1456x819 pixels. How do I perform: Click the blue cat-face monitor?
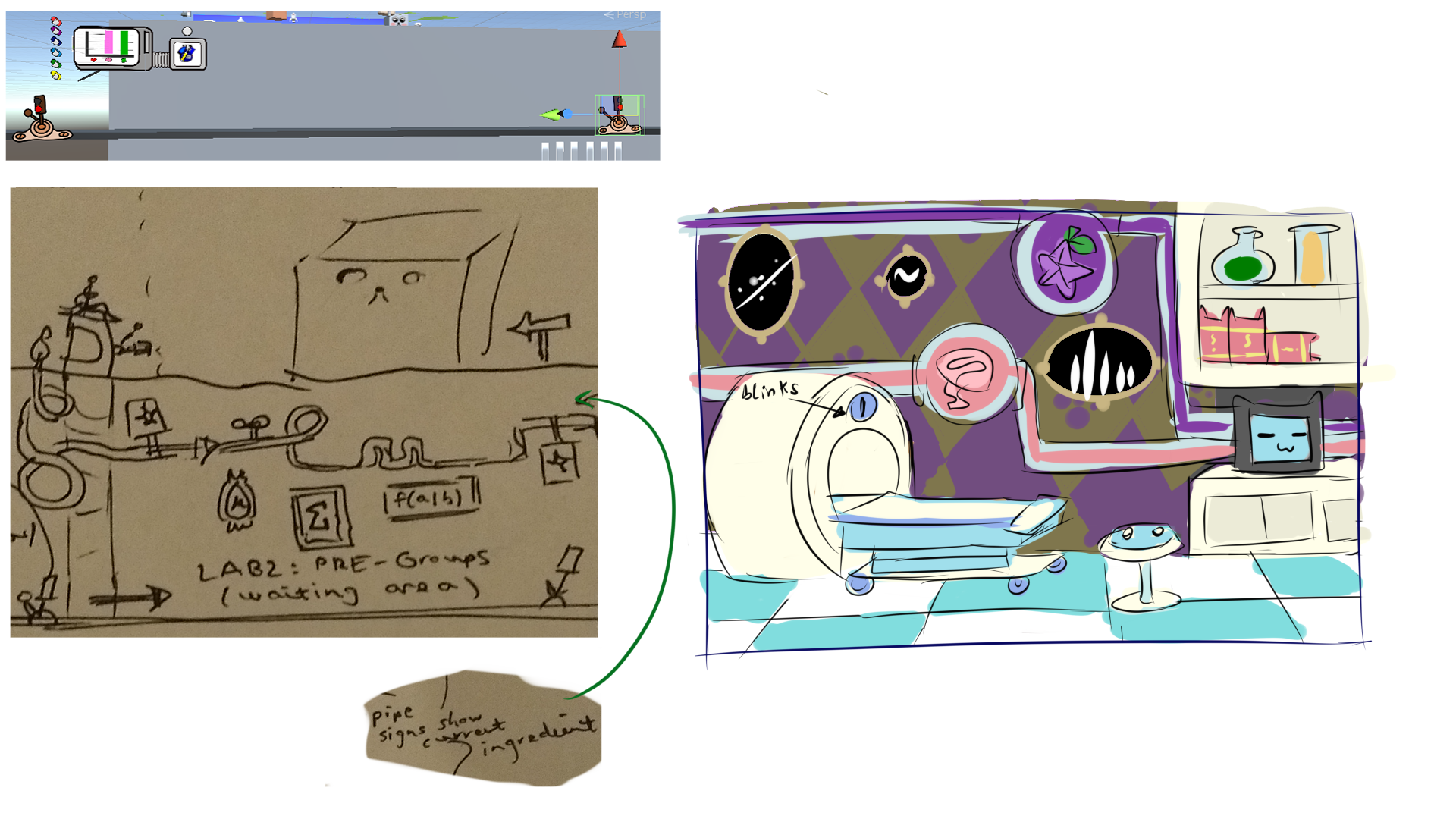click(x=1279, y=437)
